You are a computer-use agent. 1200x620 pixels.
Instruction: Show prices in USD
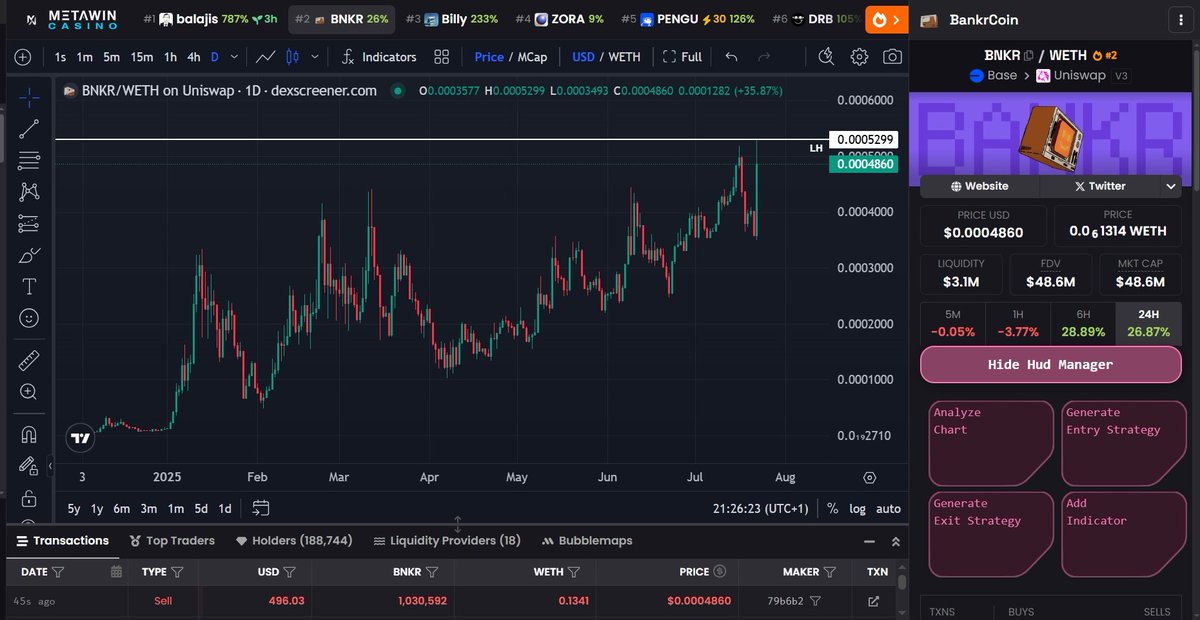pyautogui.click(x=583, y=57)
